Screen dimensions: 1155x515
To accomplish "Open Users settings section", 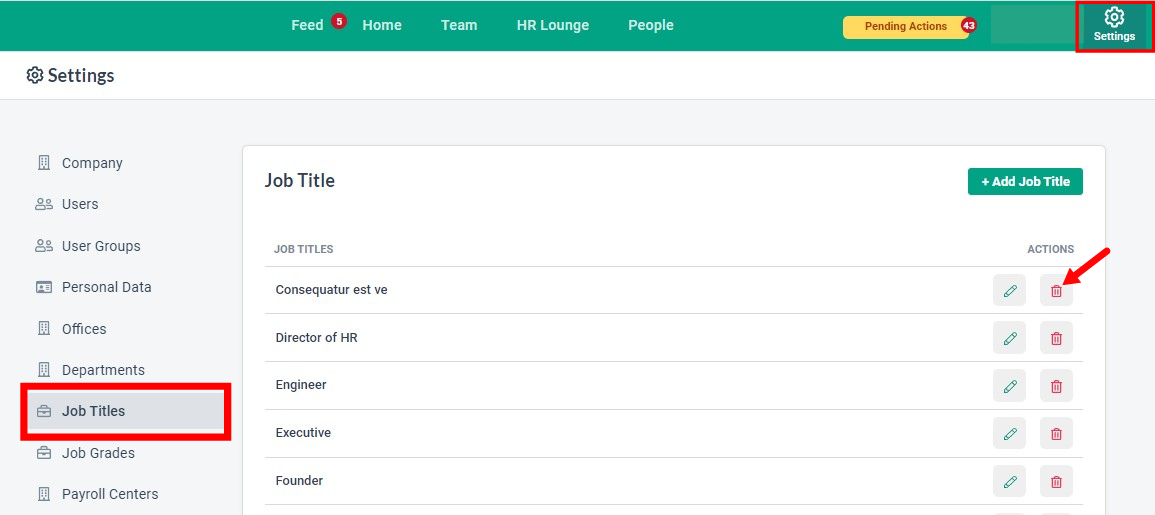I will [66, 204].
